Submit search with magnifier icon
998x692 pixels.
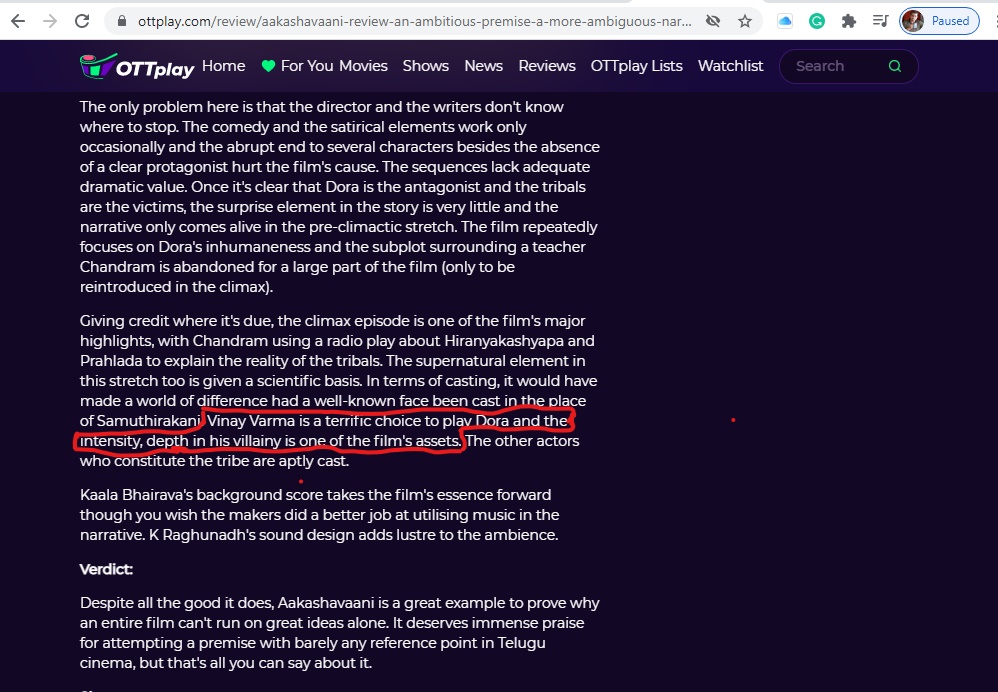click(x=895, y=66)
